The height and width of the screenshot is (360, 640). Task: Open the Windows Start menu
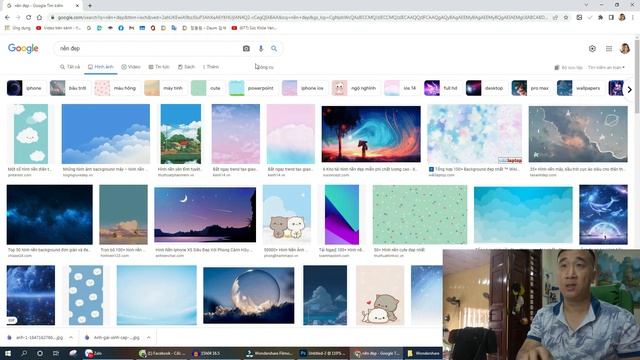pos(7,353)
